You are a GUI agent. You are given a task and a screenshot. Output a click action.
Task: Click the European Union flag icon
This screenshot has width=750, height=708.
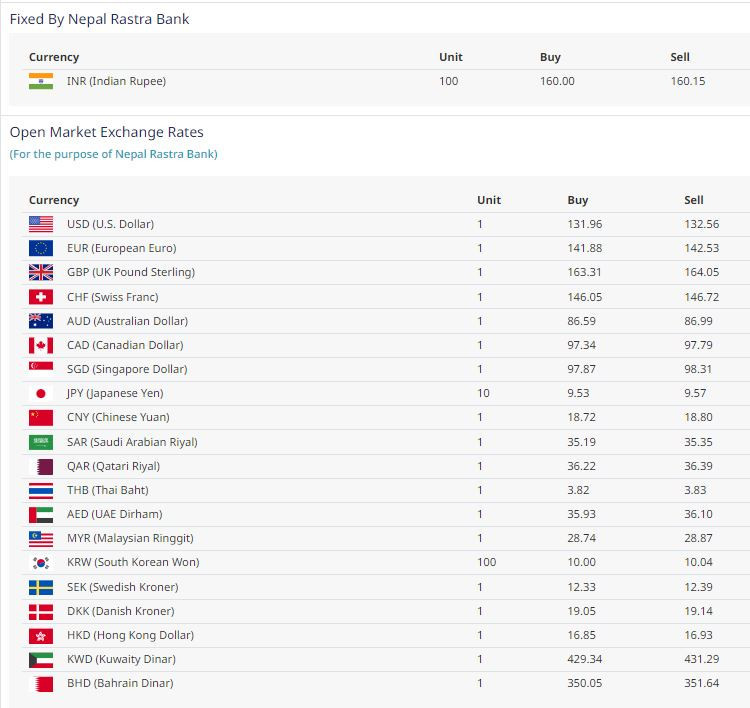(x=41, y=248)
